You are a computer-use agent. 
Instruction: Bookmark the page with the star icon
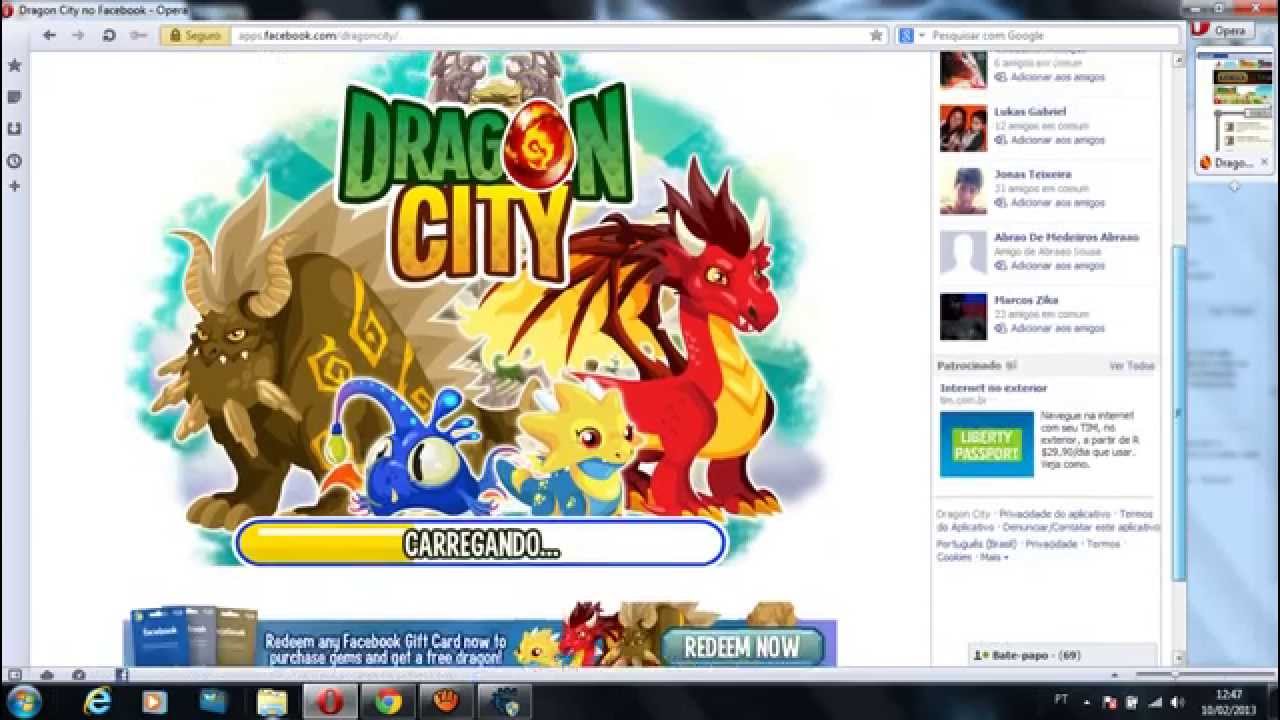[x=877, y=35]
